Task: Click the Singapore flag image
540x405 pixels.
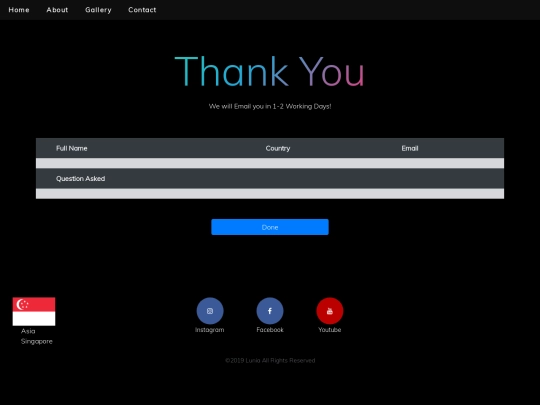Action: pyautogui.click(x=34, y=311)
